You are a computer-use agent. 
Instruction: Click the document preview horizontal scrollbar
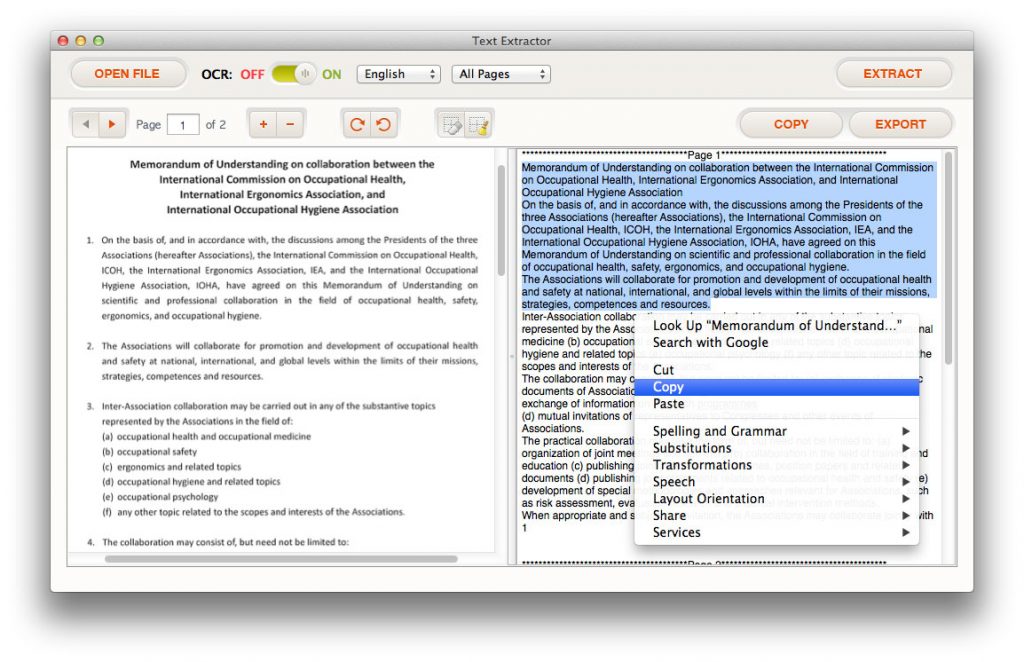pos(281,559)
